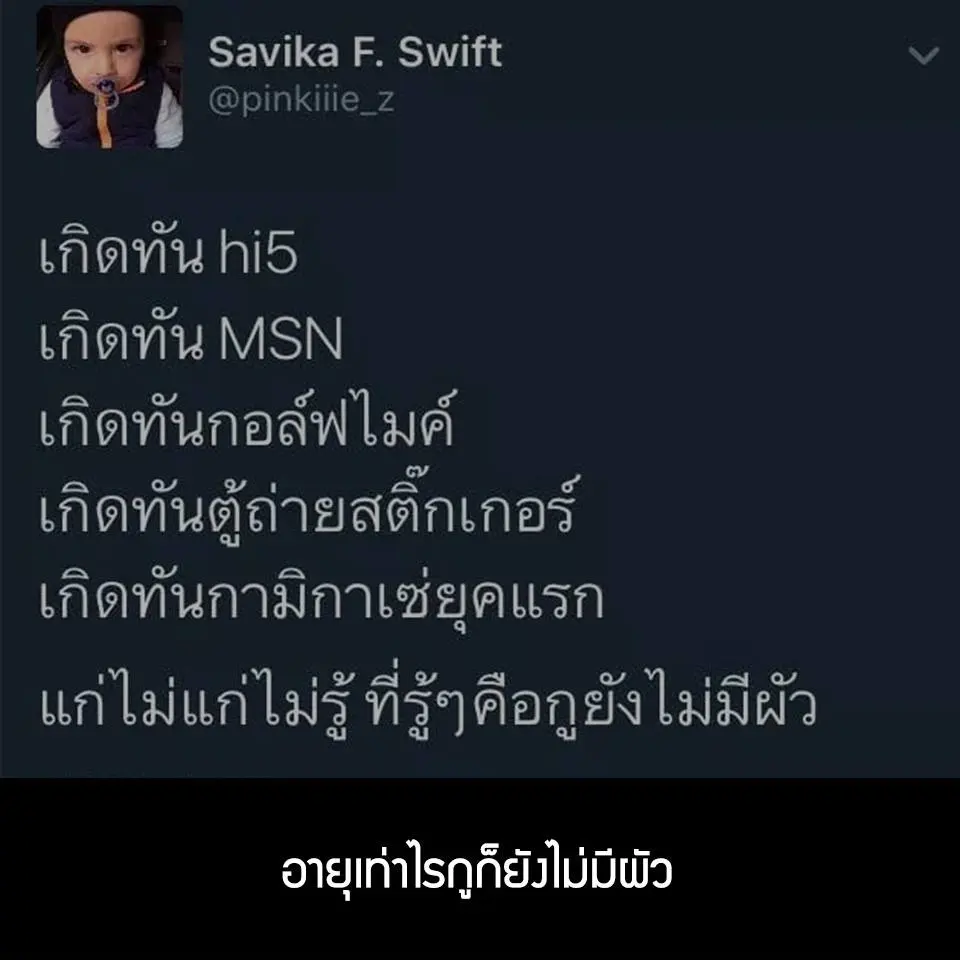Click the display name Savika F. Swift
The image size is (960, 960).
click(355, 52)
